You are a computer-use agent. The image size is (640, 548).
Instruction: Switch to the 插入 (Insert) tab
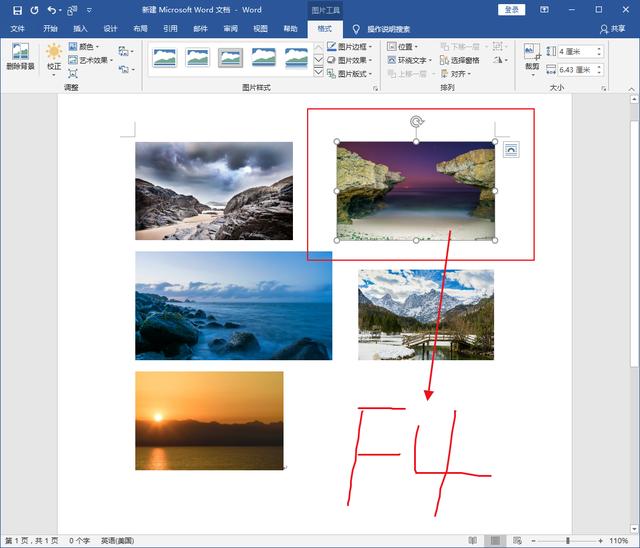(x=80, y=29)
